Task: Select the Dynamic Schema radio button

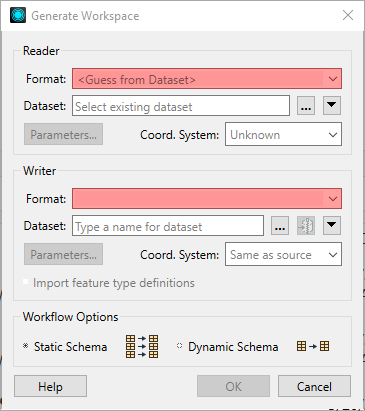Action: pos(179,346)
